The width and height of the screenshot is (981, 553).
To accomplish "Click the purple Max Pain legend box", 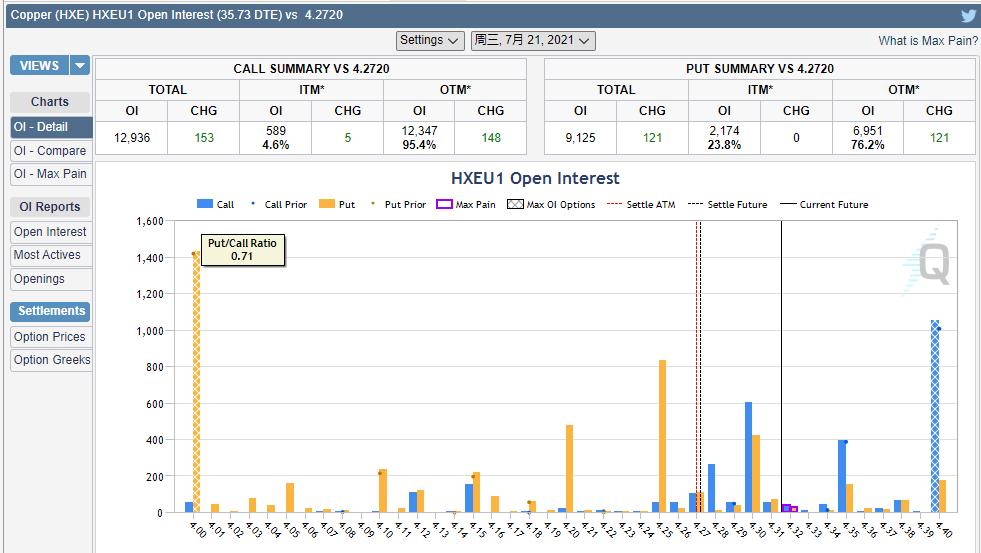I will [x=444, y=205].
